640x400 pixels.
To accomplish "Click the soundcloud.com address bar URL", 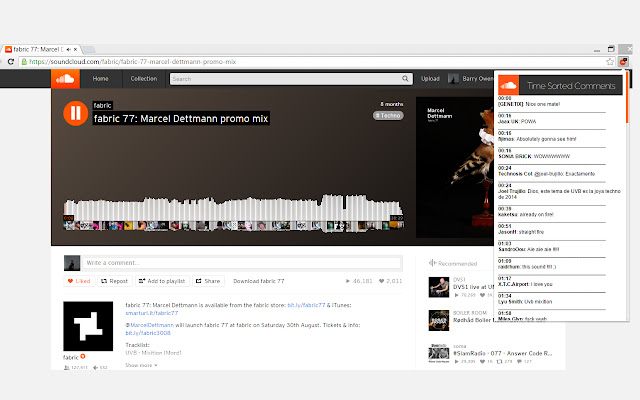I will [x=133, y=62].
